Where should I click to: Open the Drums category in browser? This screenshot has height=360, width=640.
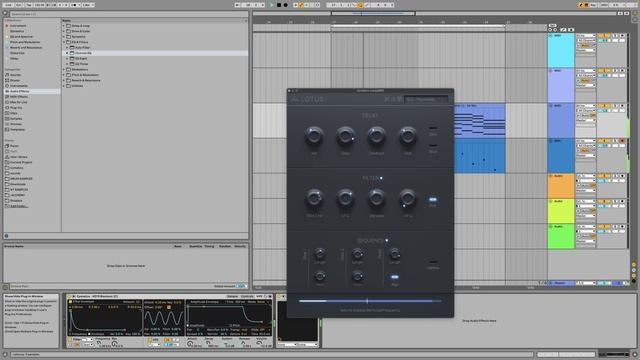pyautogui.click(x=15, y=80)
